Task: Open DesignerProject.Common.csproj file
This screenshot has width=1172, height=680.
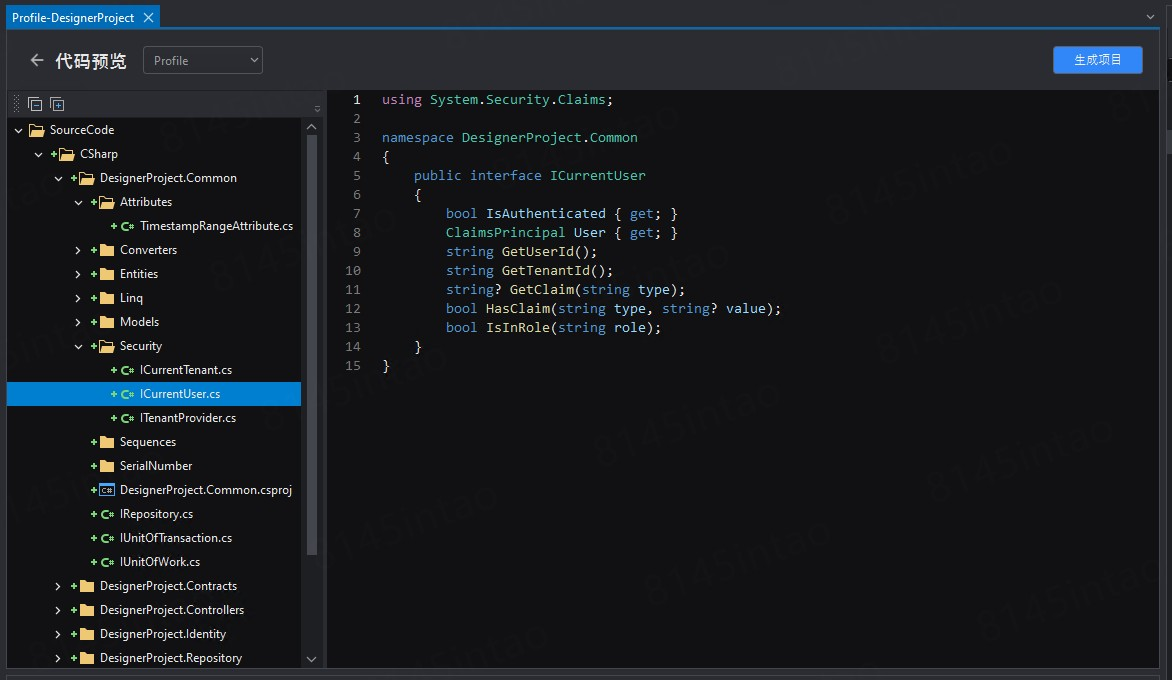Action: pos(206,490)
